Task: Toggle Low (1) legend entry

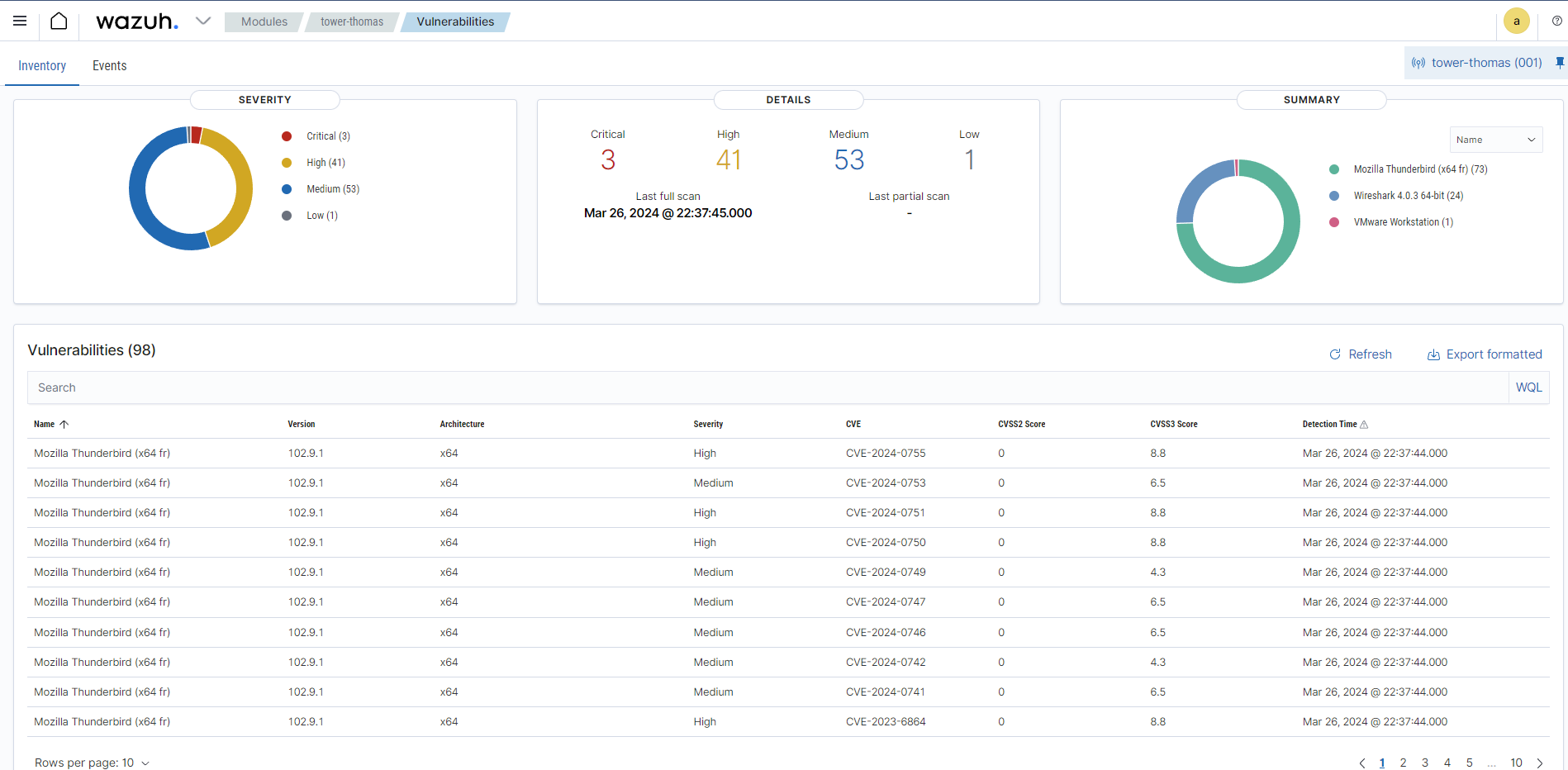Action: coord(311,216)
